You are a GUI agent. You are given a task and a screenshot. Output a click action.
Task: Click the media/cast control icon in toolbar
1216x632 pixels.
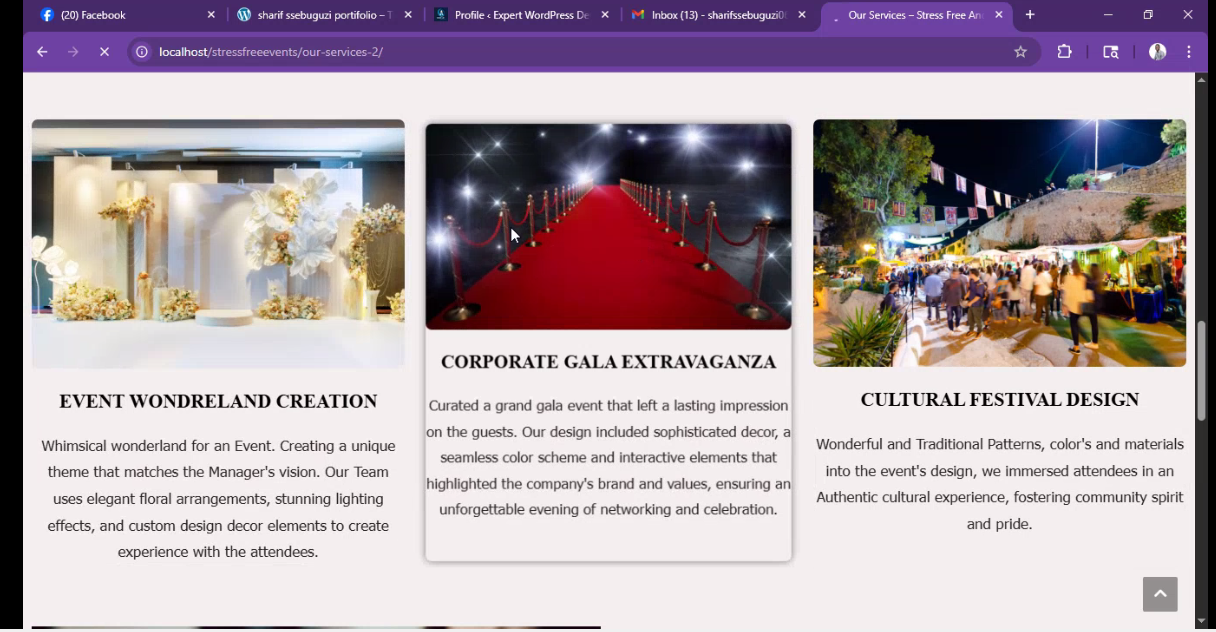(x=1110, y=52)
